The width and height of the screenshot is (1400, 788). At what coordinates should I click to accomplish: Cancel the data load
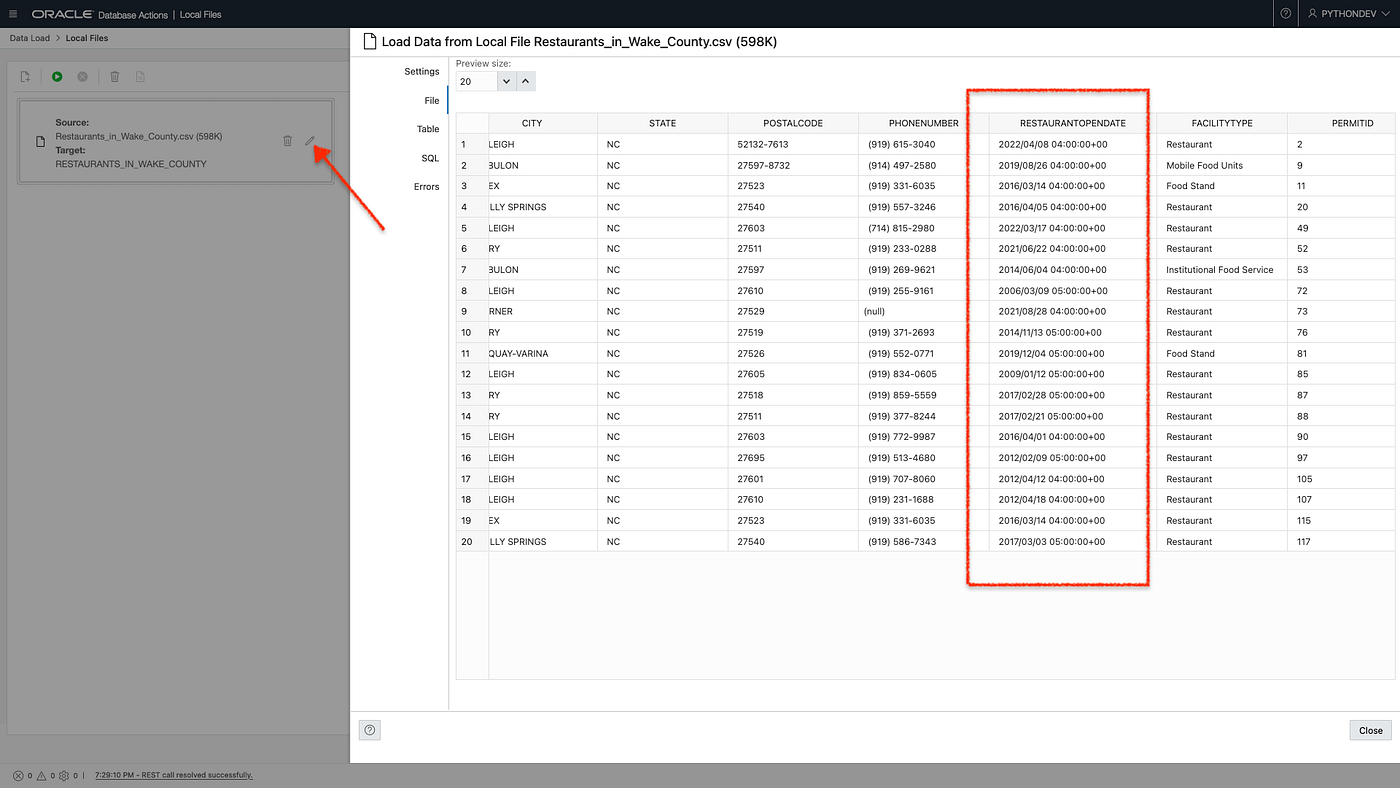tap(82, 76)
